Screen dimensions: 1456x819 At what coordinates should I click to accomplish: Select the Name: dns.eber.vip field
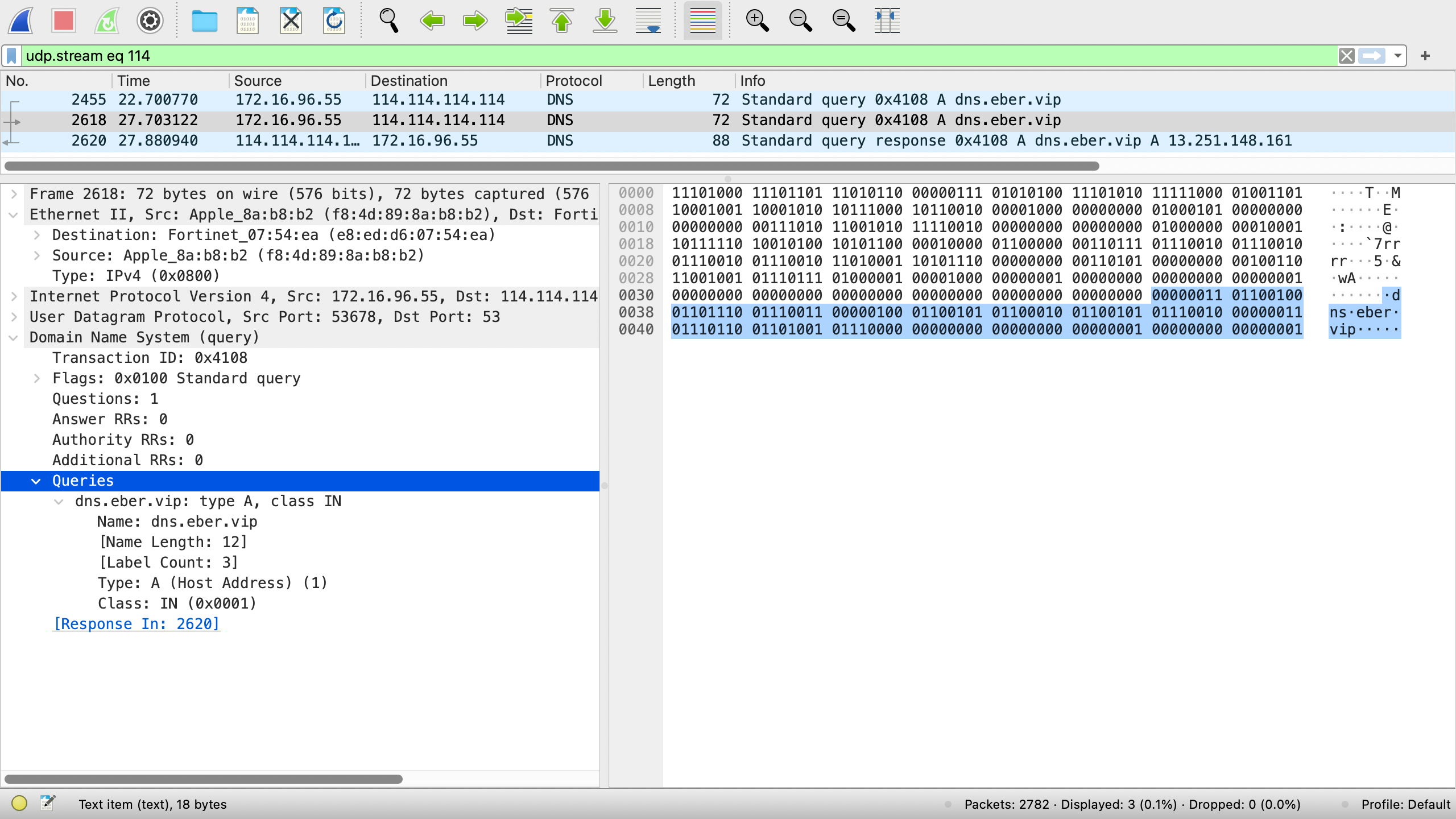point(177,522)
